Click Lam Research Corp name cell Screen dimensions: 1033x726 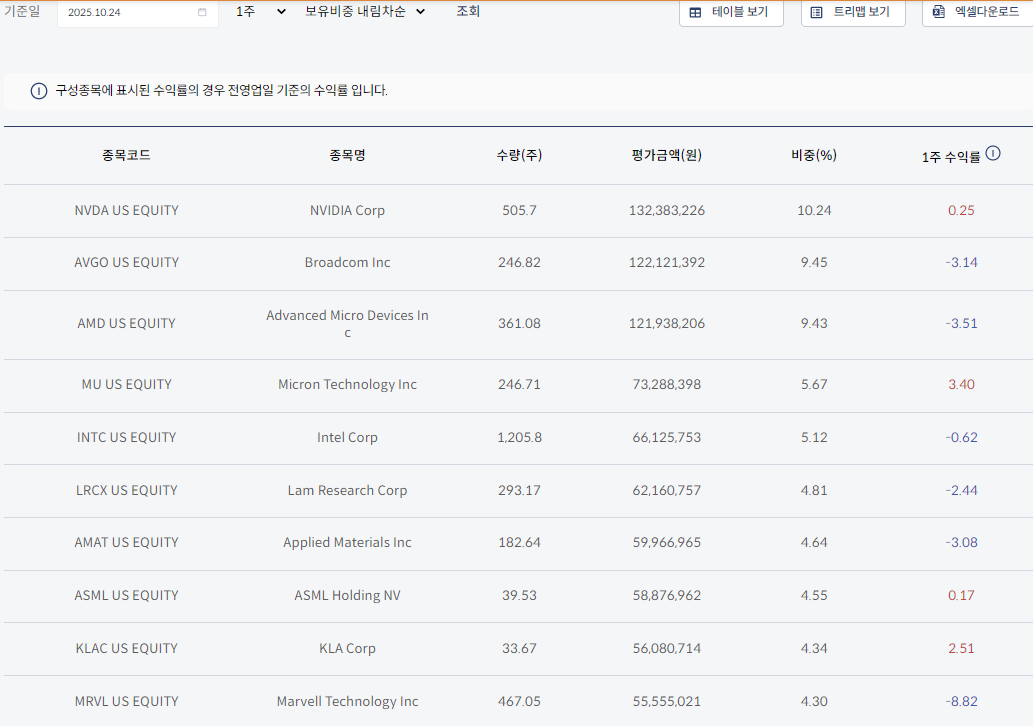coord(347,491)
